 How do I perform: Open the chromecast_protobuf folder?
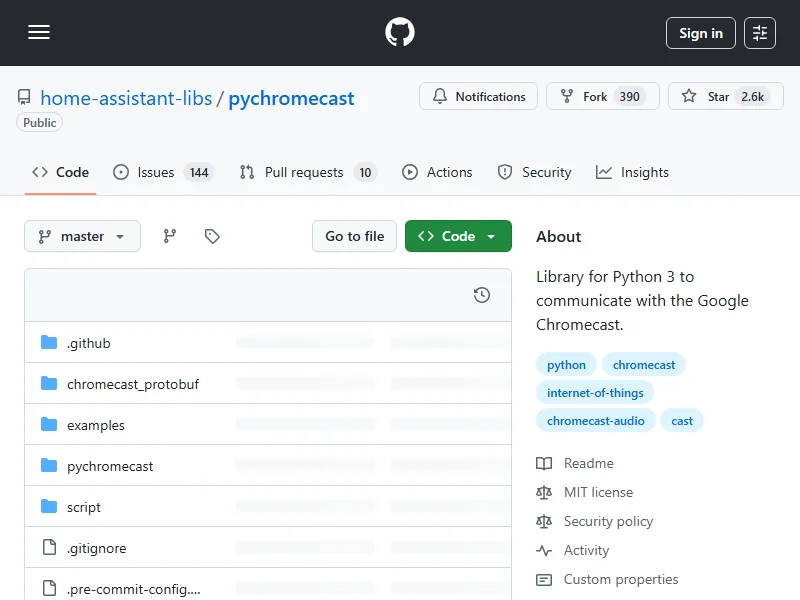[x=132, y=384]
